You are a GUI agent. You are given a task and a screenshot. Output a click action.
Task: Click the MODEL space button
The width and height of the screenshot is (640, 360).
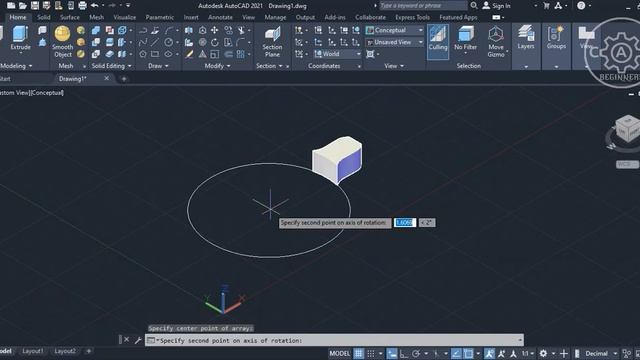click(x=340, y=353)
